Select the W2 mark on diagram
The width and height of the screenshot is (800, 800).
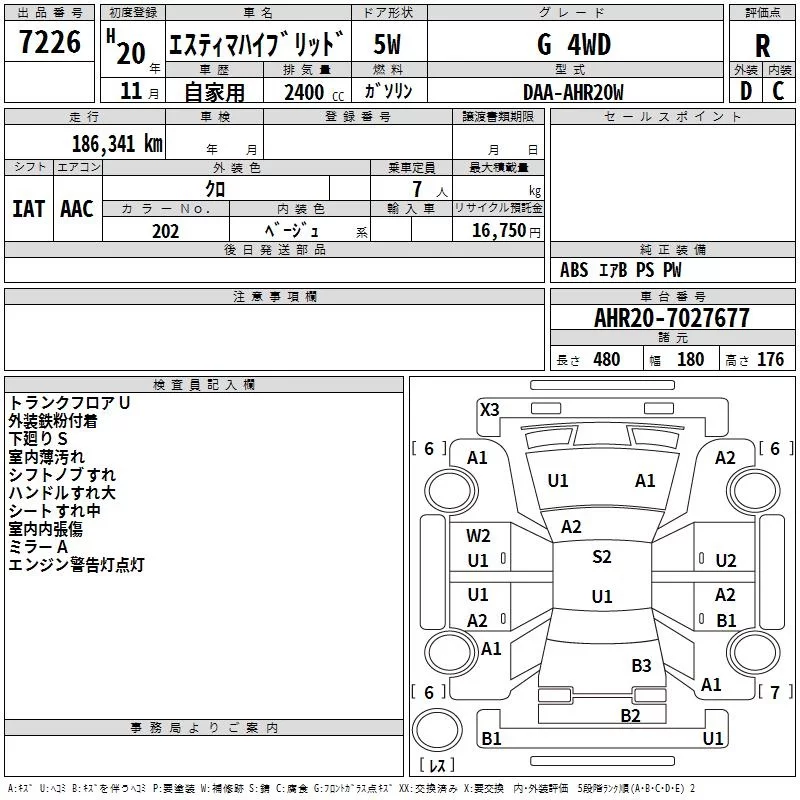coord(478,536)
